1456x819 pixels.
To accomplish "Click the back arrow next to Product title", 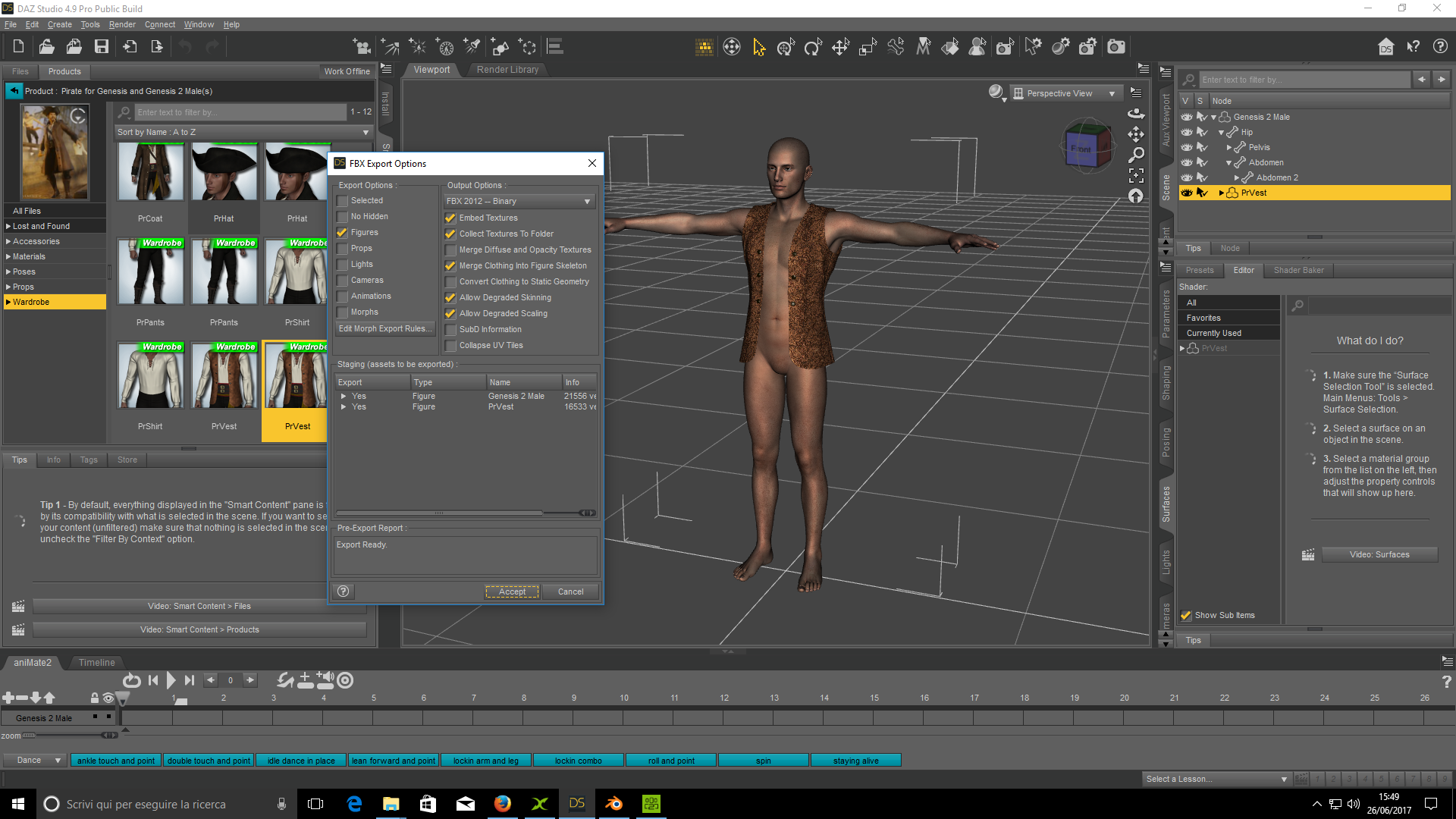I will [x=14, y=91].
